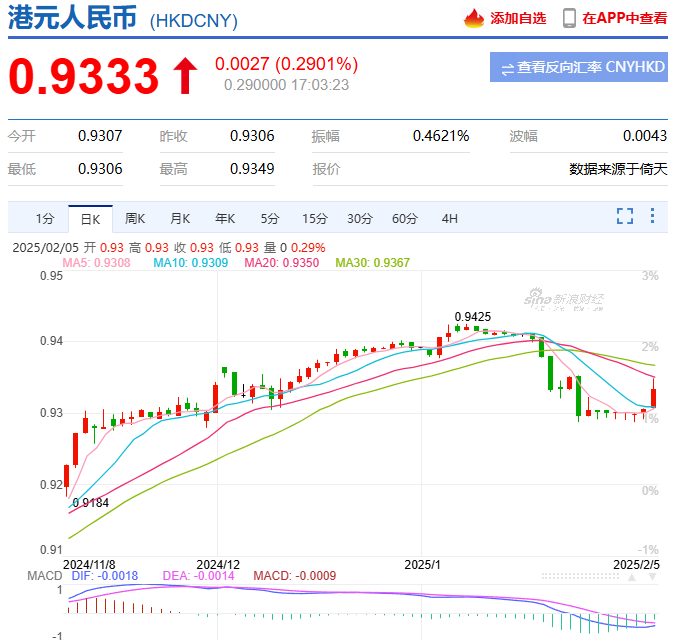This screenshot has width=685, height=640.
Task: Click the 2025/1 date axis label
Action: [x=422, y=564]
